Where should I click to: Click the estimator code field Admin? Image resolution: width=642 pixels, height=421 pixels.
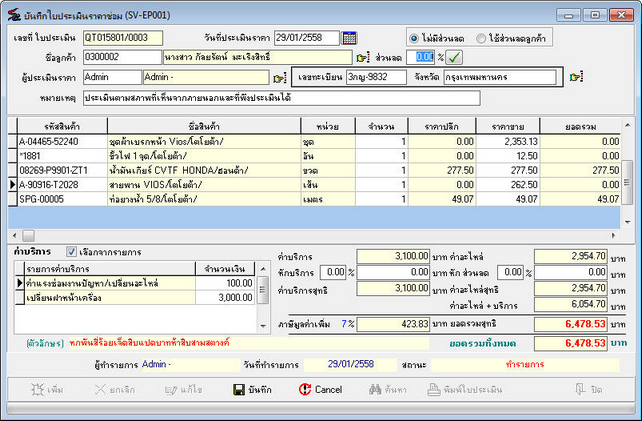pos(113,77)
